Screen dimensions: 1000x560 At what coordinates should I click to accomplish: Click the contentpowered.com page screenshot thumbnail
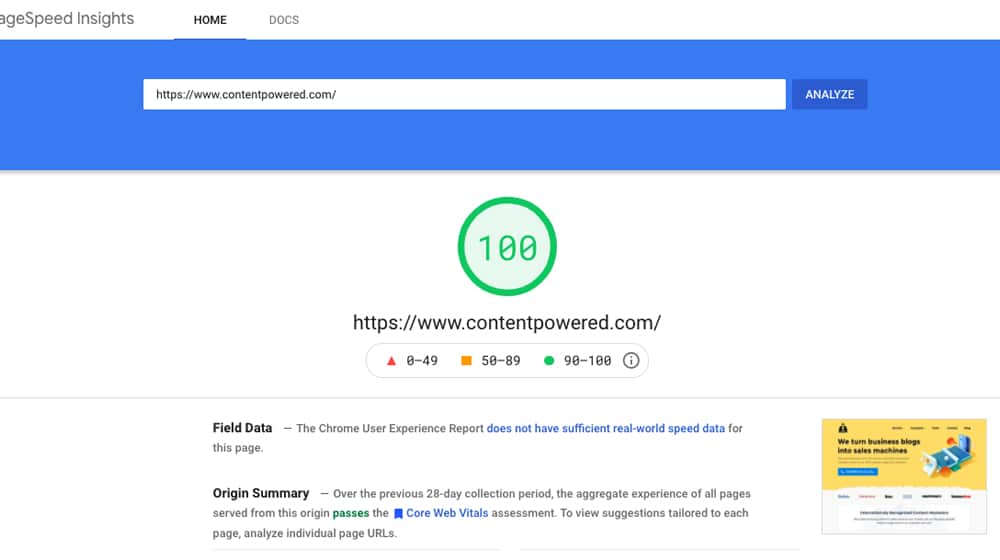904,476
